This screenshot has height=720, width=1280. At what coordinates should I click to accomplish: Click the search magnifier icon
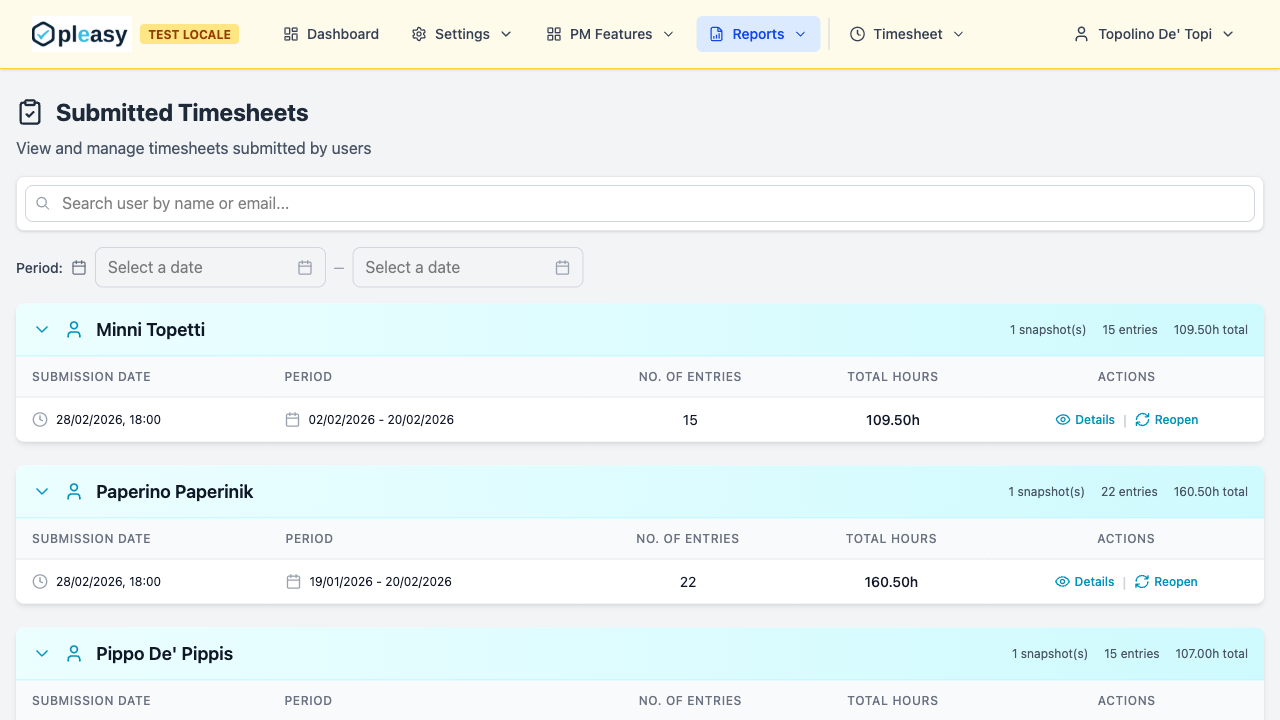click(x=43, y=203)
